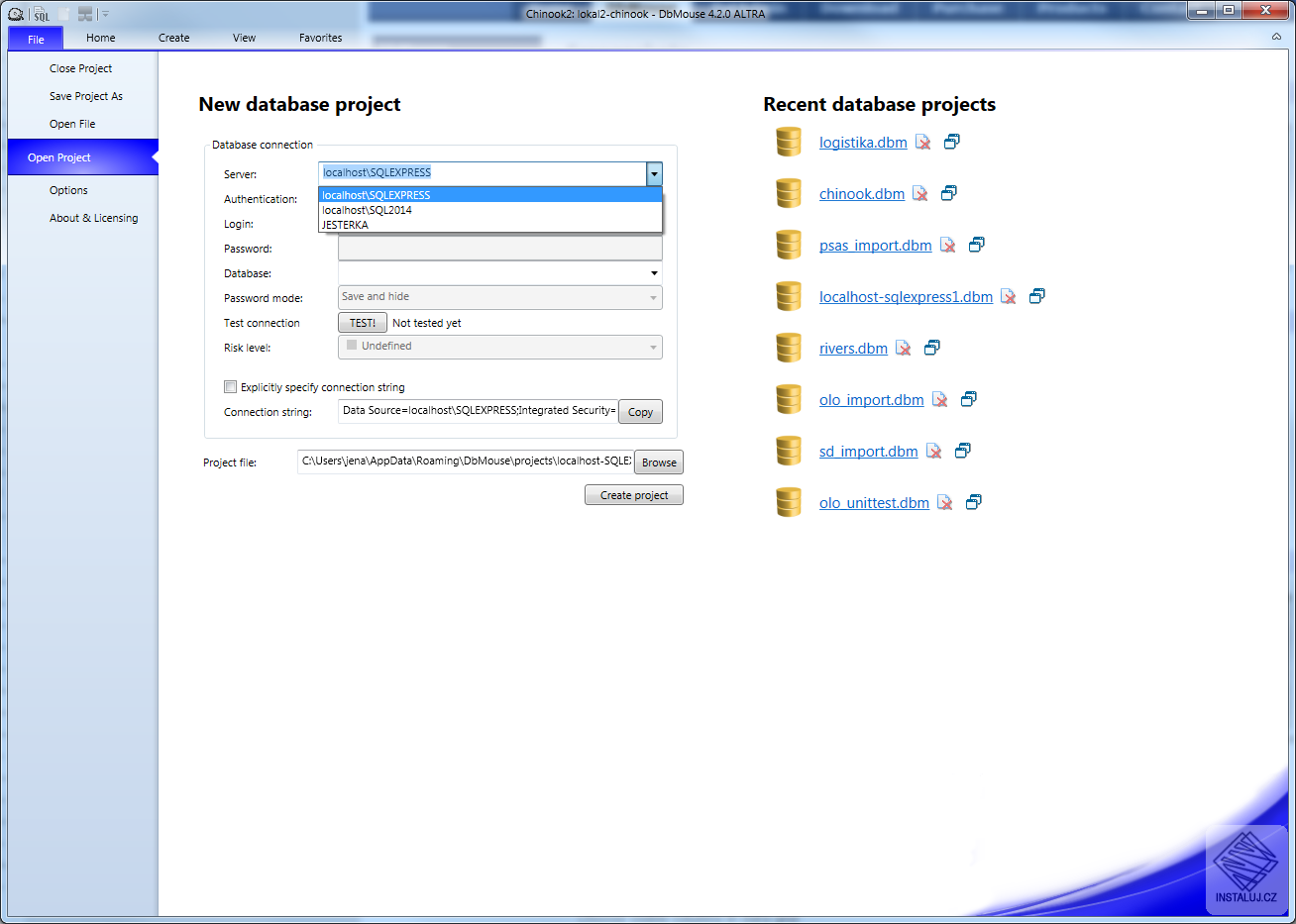The height and width of the screenshot is (924, 1296).
Task: Click the Server name text box
Action: 483,173
